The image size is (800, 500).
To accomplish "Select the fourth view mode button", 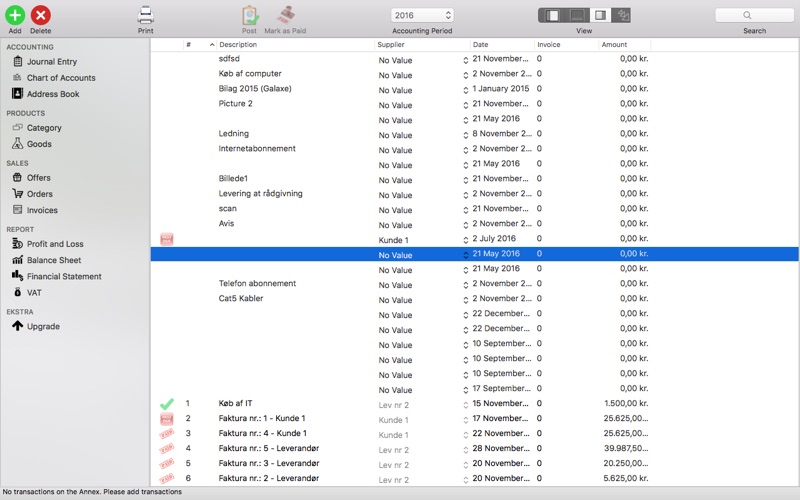I will pyautogui.click(x=622, y=15).
